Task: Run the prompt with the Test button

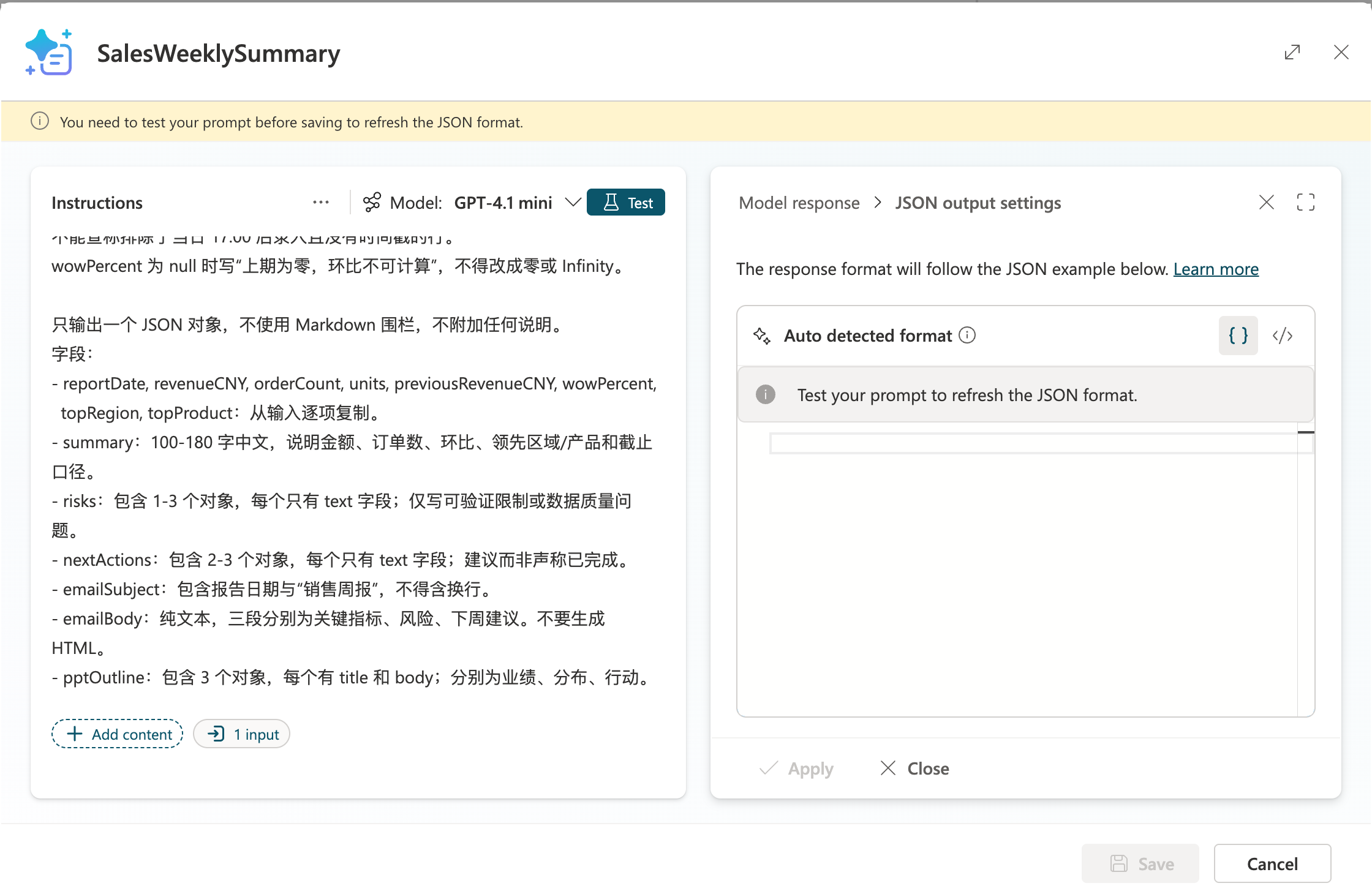Action: click(626, 202)
